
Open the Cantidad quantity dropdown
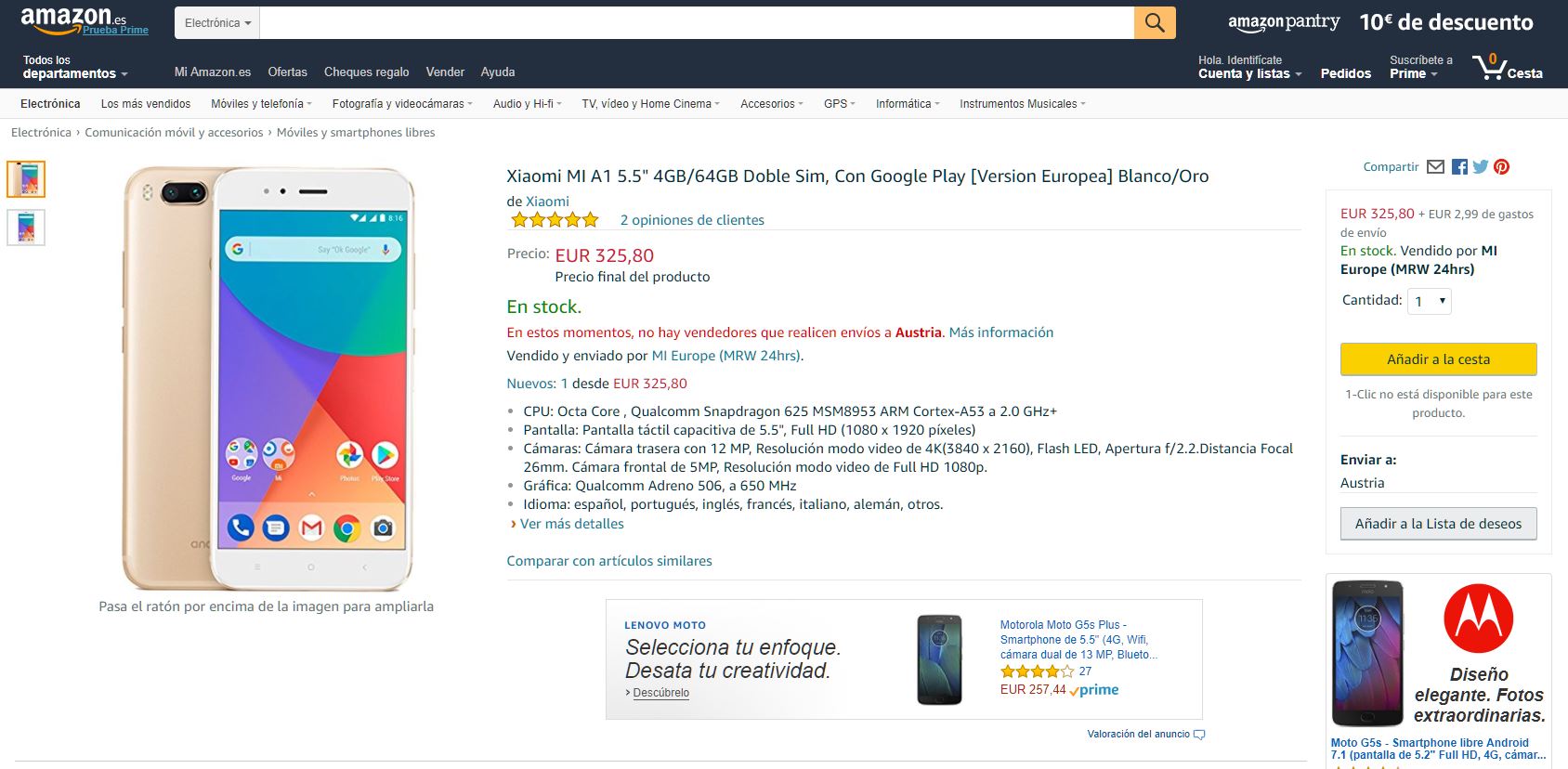tap(1430, 301)
